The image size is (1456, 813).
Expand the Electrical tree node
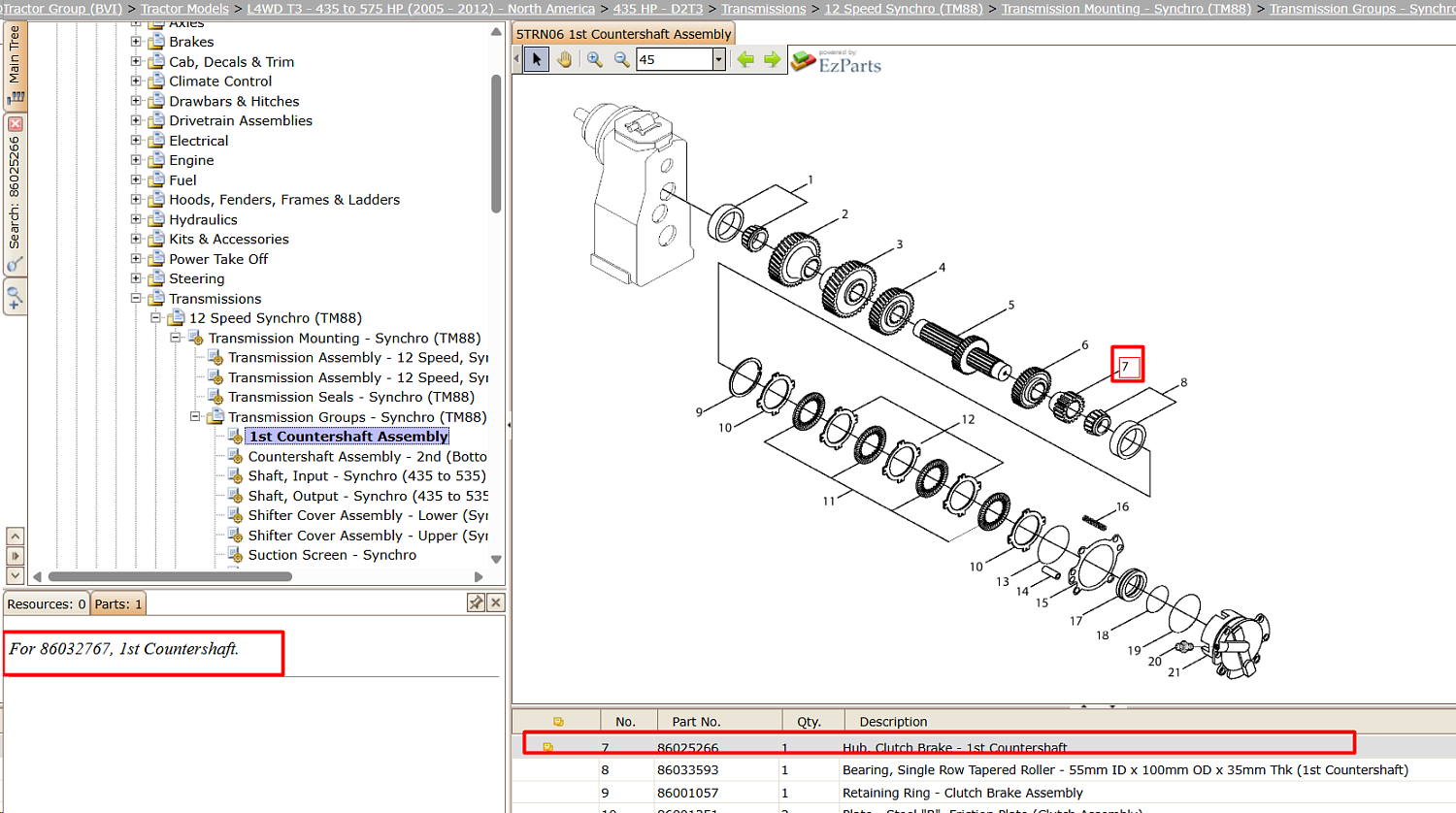click(x=136, y=140)
